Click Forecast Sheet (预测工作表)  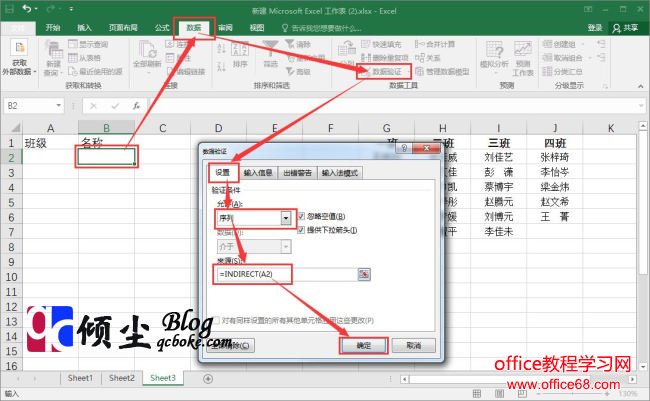[x=523, y=58]
